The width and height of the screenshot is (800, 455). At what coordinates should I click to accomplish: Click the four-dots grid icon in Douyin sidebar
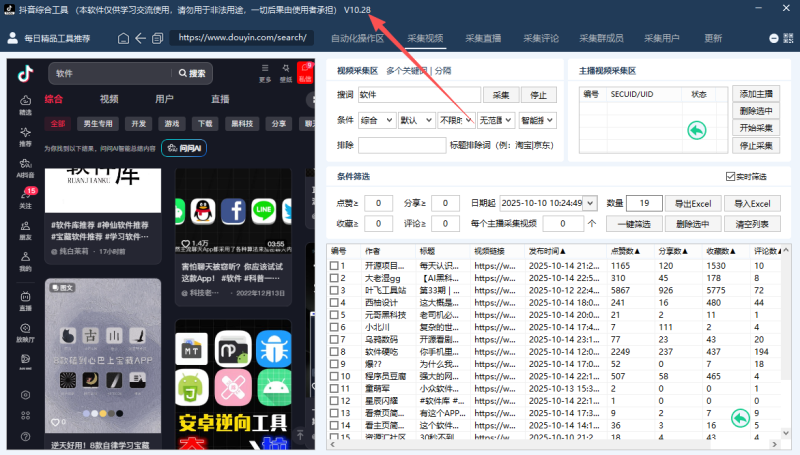coord(26,416)
